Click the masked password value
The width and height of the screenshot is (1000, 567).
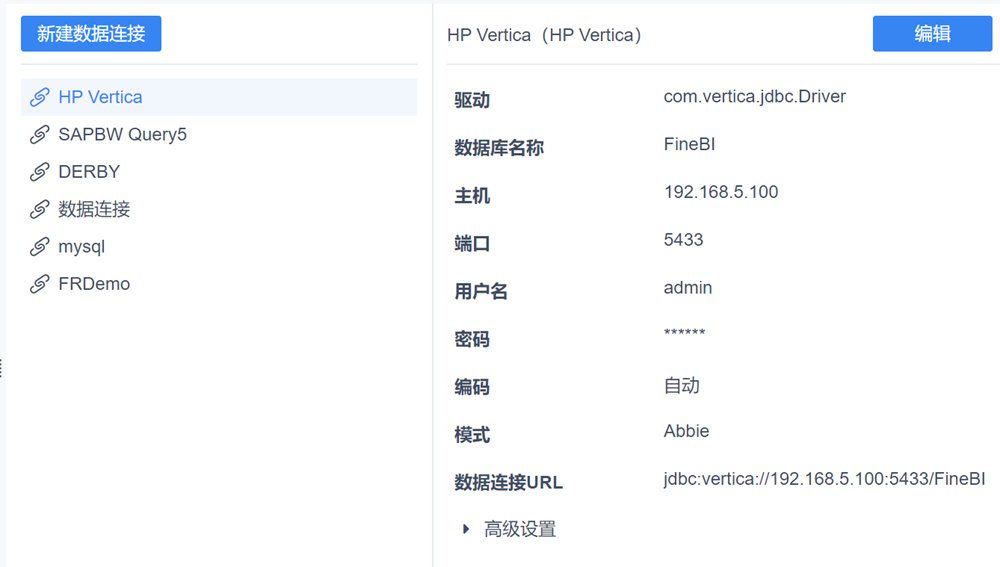pyautogui.click(x=684, y=334)
